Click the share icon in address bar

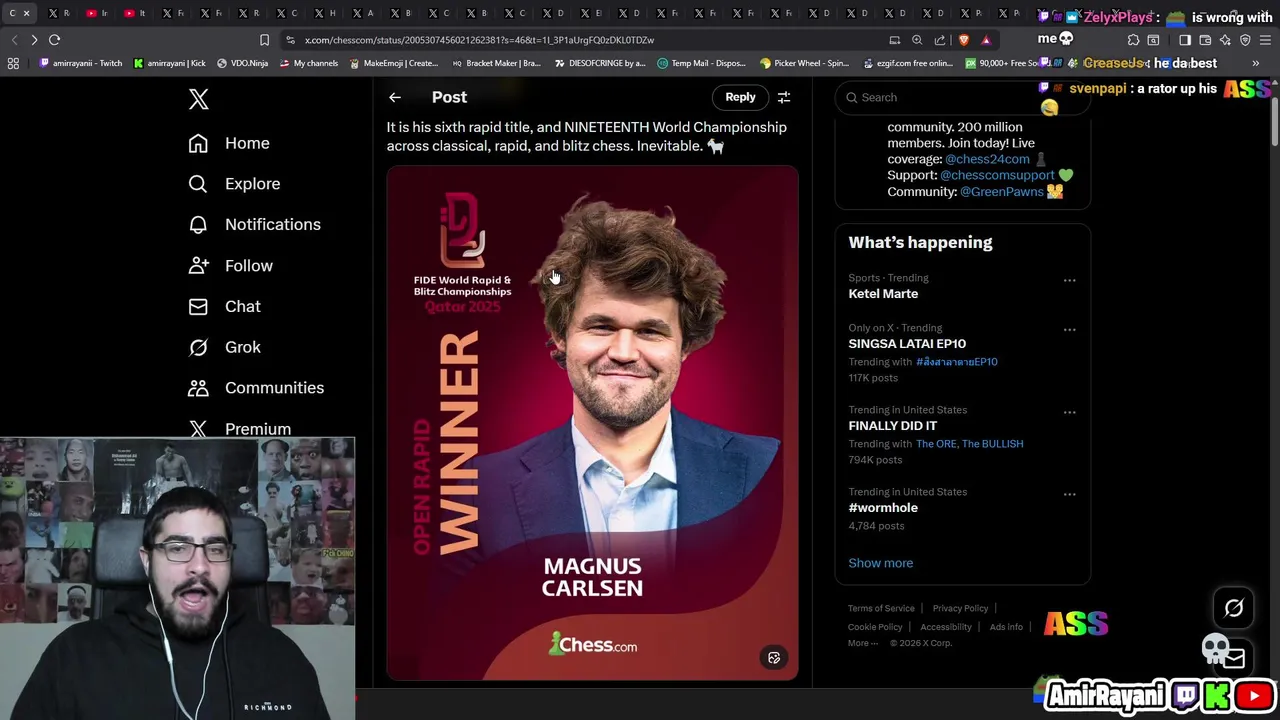[x=940, y=40]
